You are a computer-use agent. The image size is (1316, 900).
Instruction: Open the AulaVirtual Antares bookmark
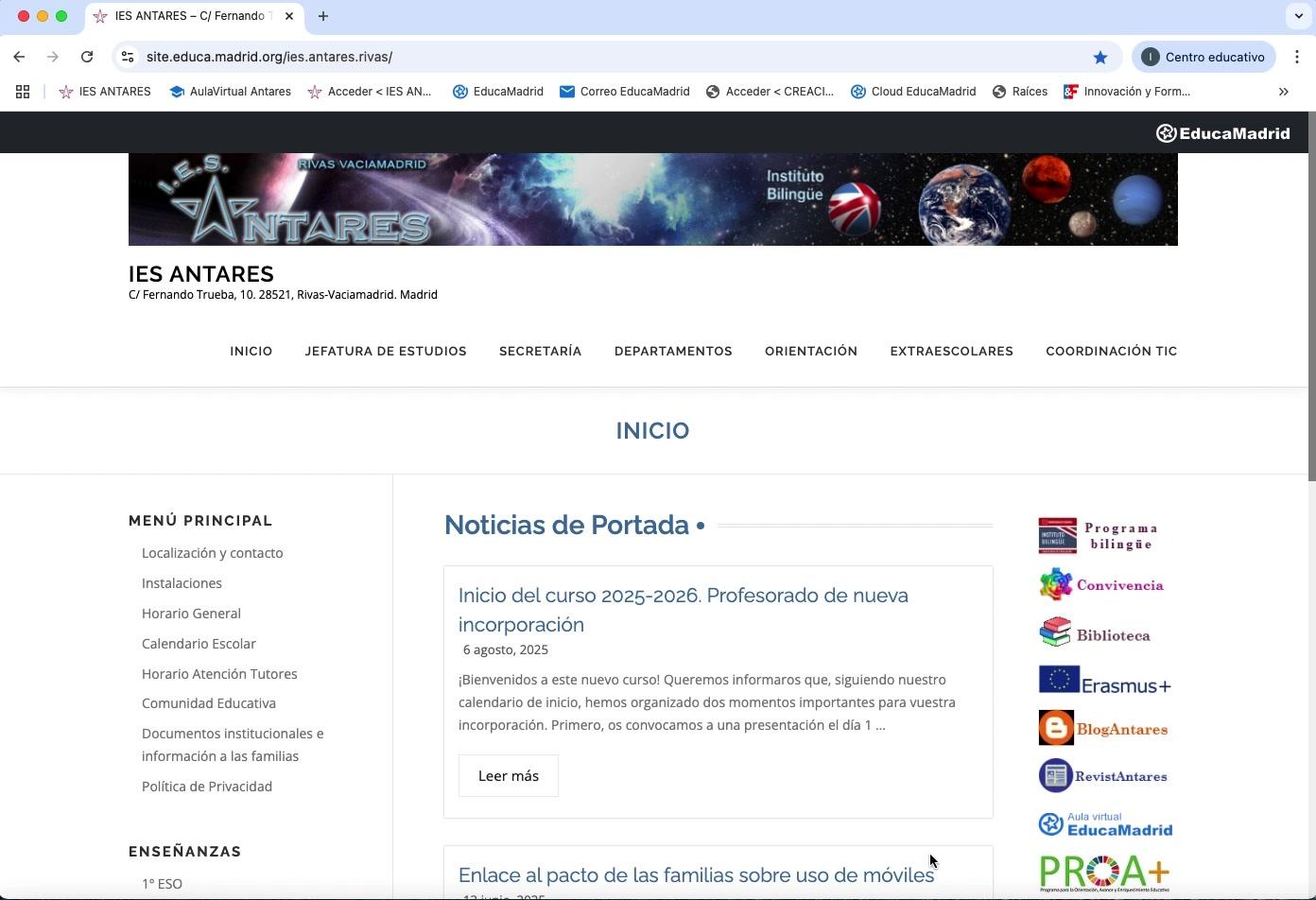pyautogui.click(x=230, y=92)
